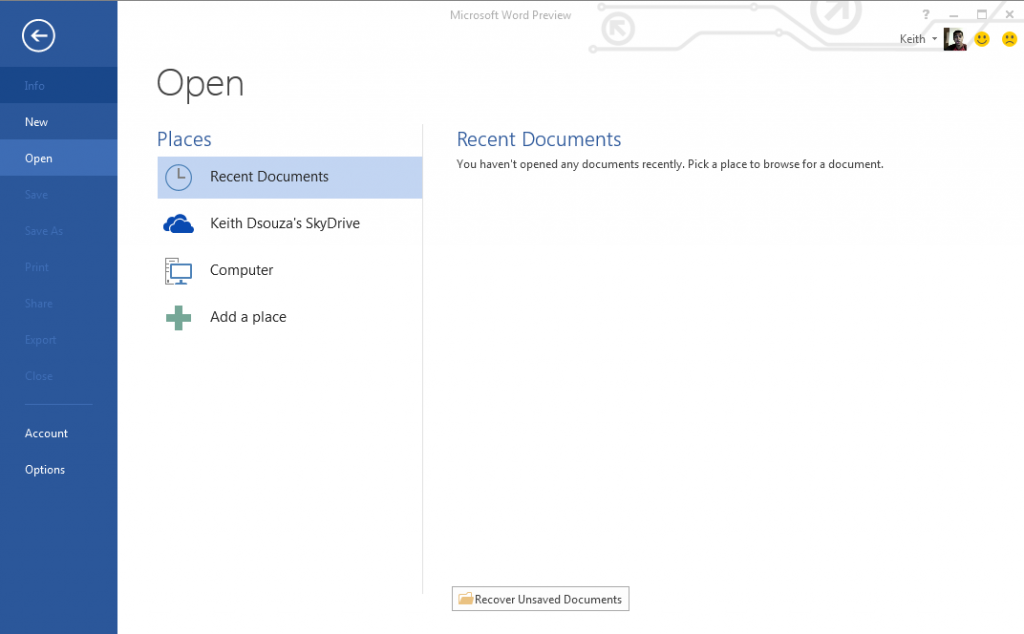Open the Export page
Viewport: 1024px width, 634px height.
59,340
